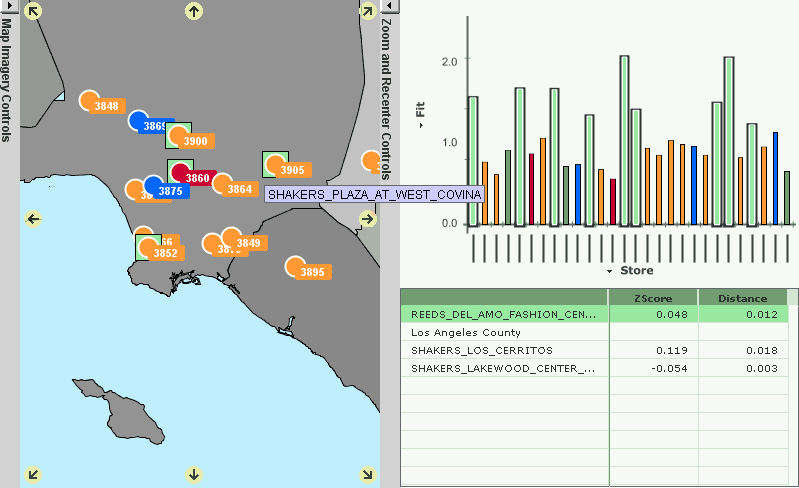
Task: Pan the map diagonally to the southwest
Action: 32,474
